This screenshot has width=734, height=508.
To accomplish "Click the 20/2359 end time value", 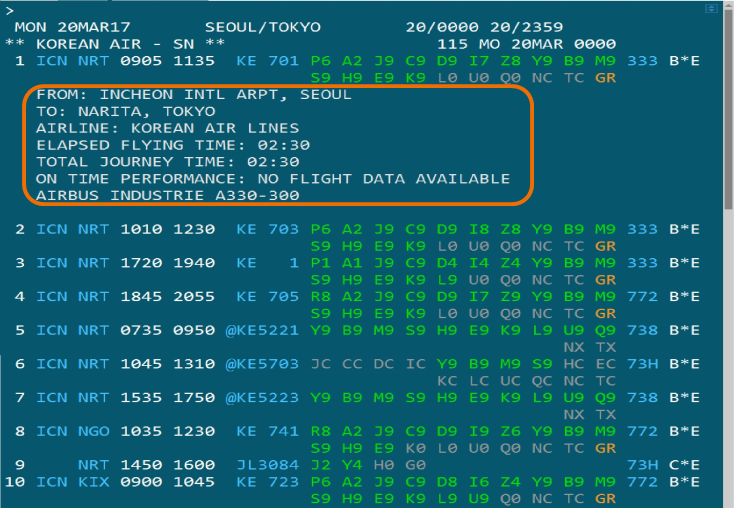I will (526, 27).
